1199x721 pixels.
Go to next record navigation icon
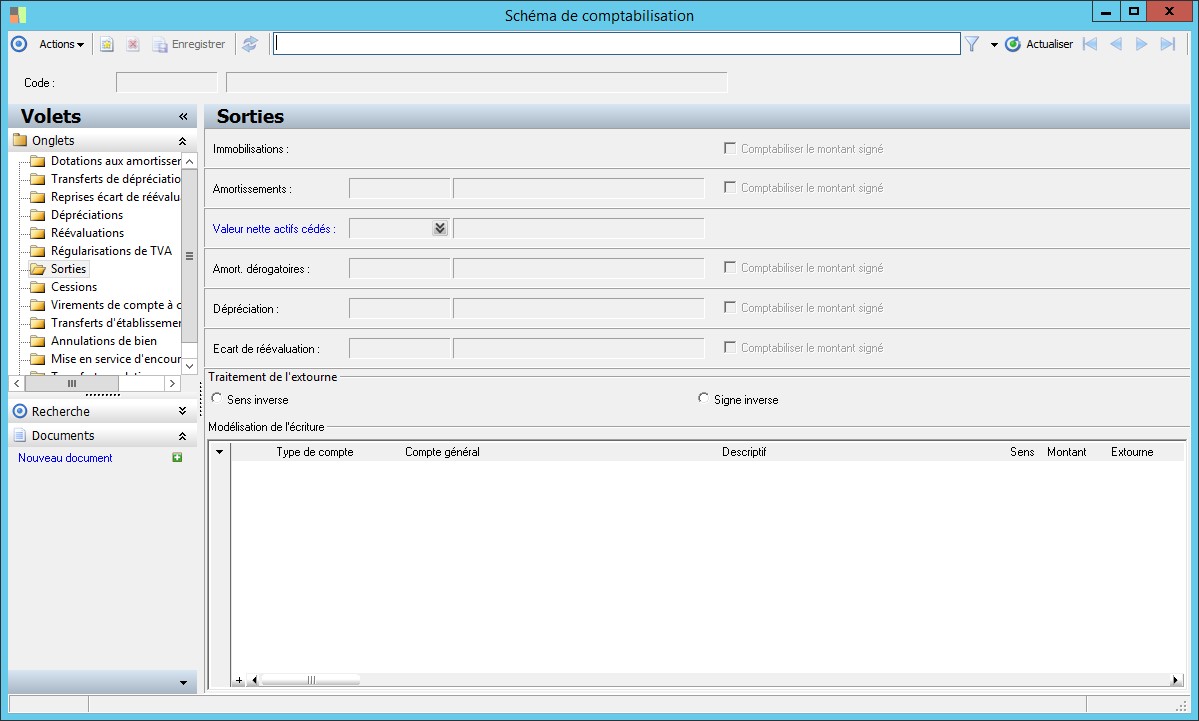1142,44
